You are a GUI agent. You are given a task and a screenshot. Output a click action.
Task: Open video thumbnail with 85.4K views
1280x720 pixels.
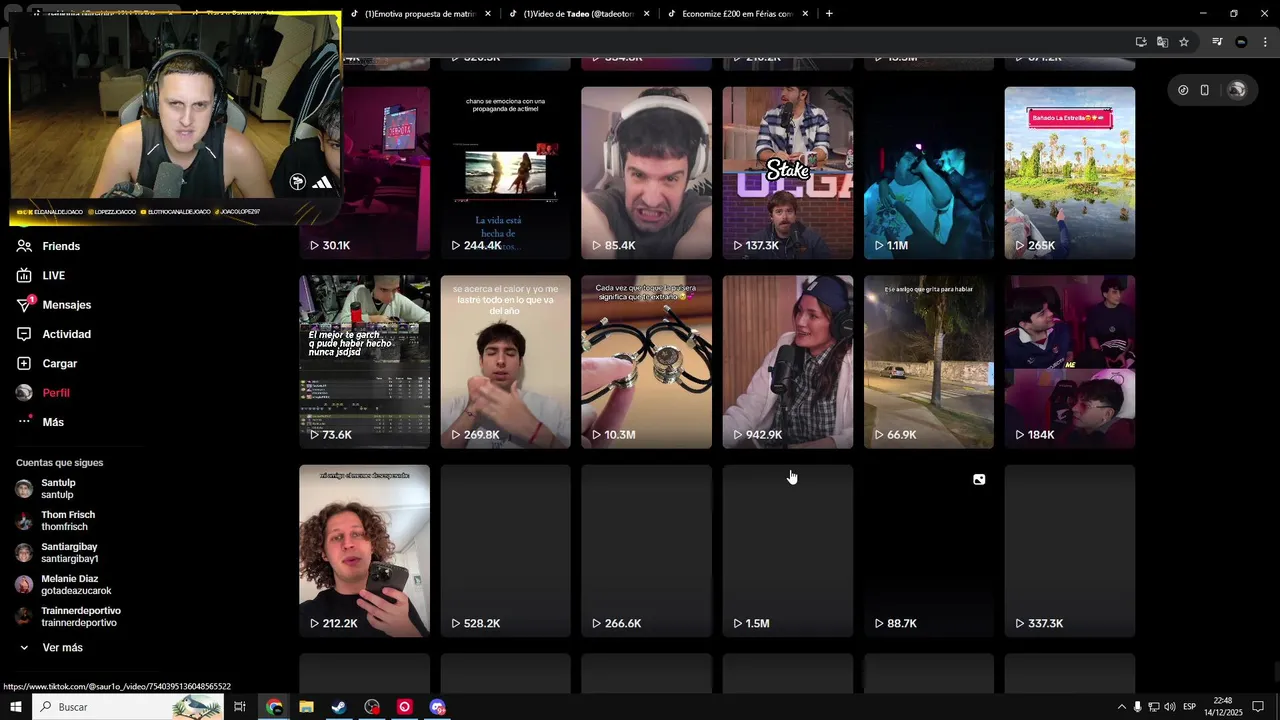646,173
